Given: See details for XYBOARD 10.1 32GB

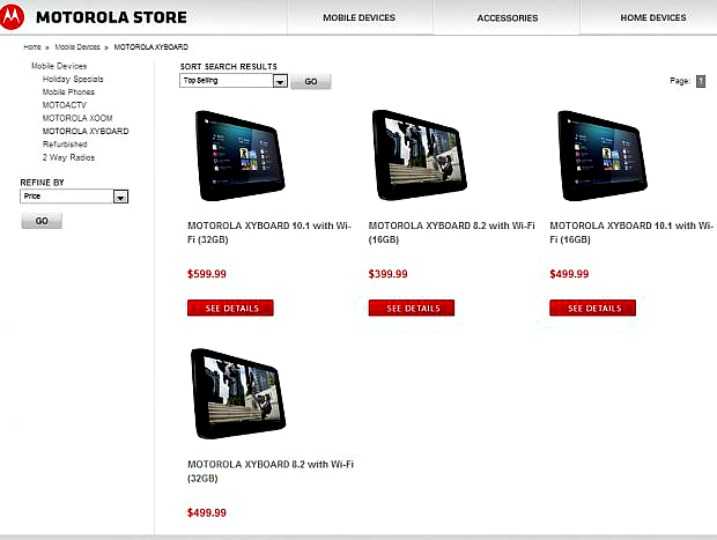Looking at the screenshot, I should point(230,308).
